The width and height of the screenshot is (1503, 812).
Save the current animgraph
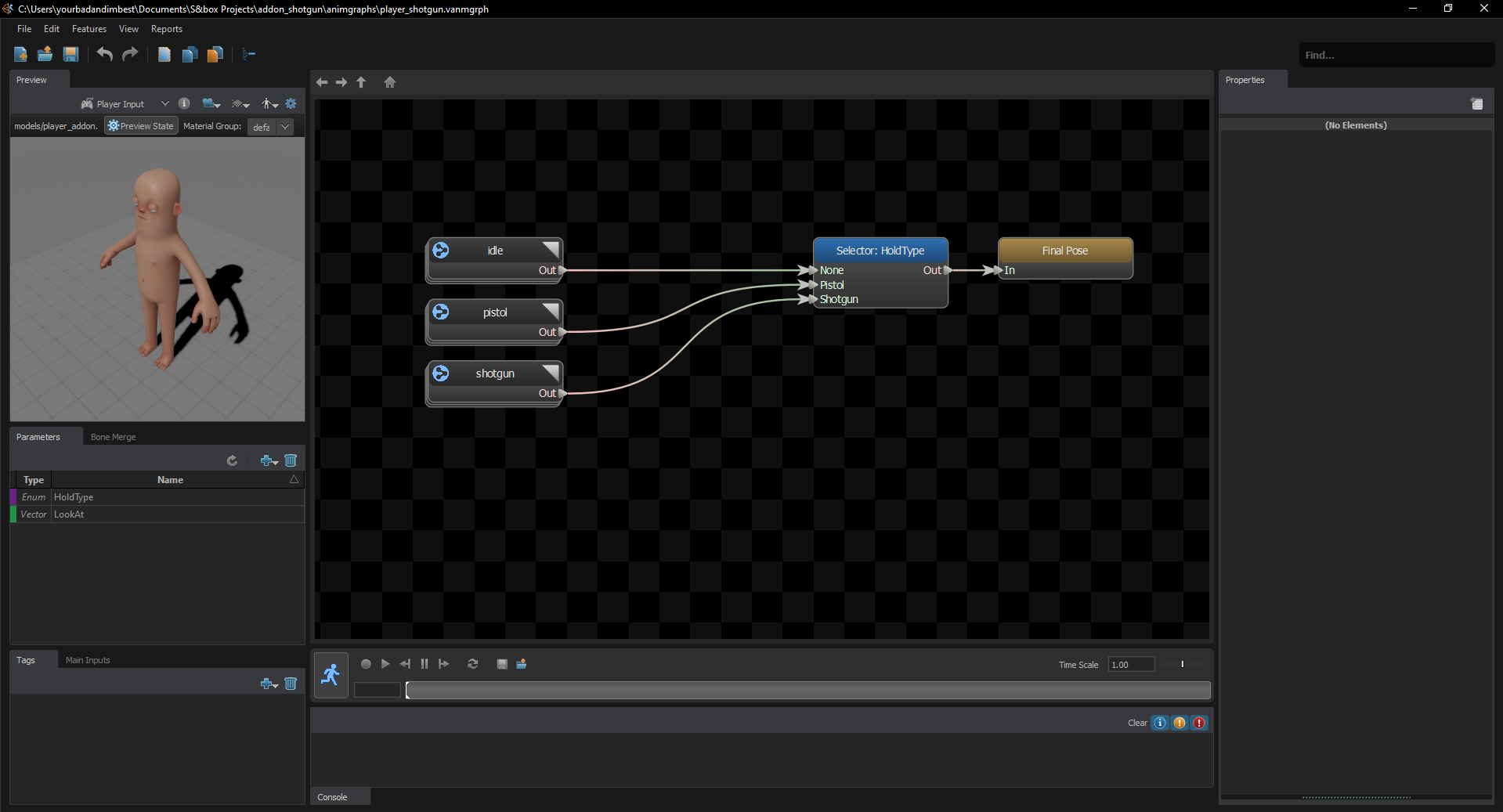[x=70, y=54]
